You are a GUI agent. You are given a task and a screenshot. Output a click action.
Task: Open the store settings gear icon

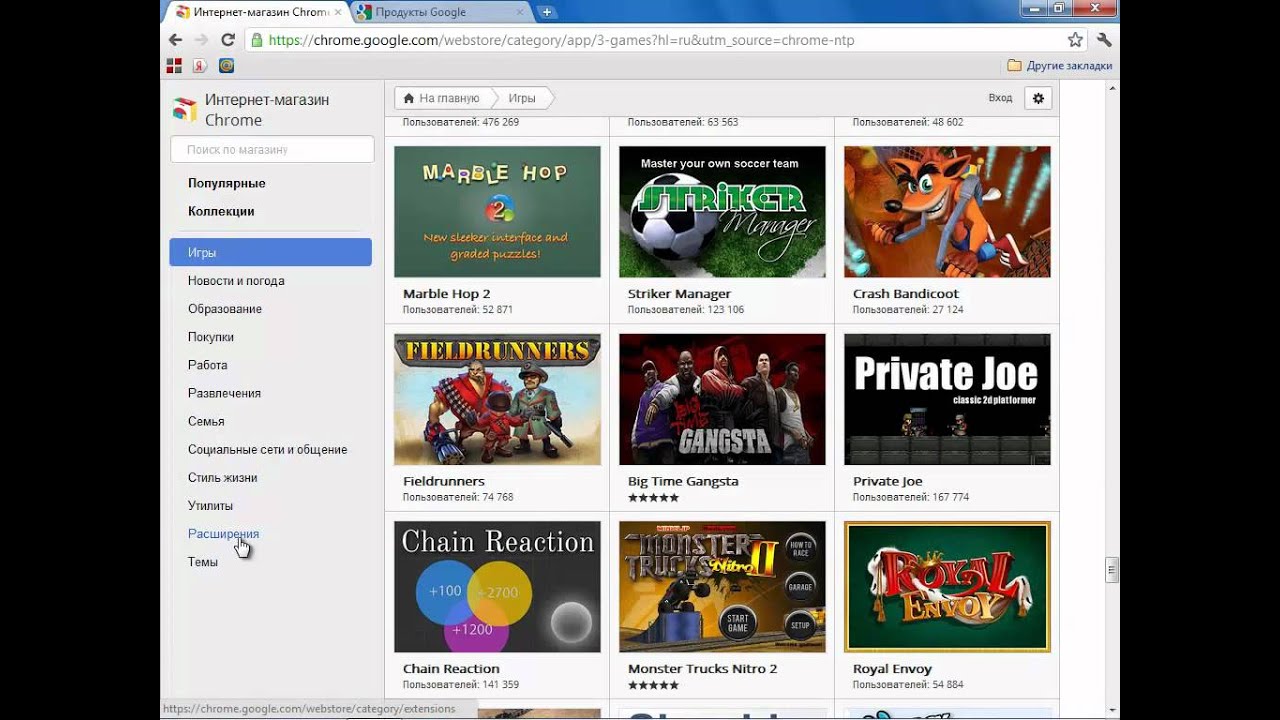click(x=1038, y=98)
